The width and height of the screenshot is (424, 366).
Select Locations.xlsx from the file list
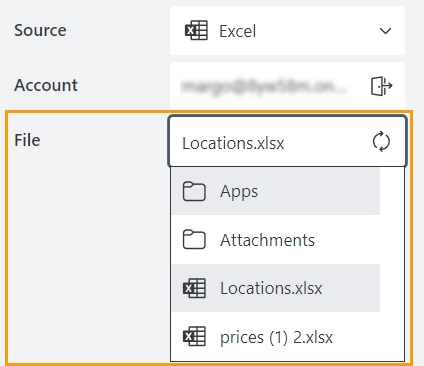coord(276,288)
